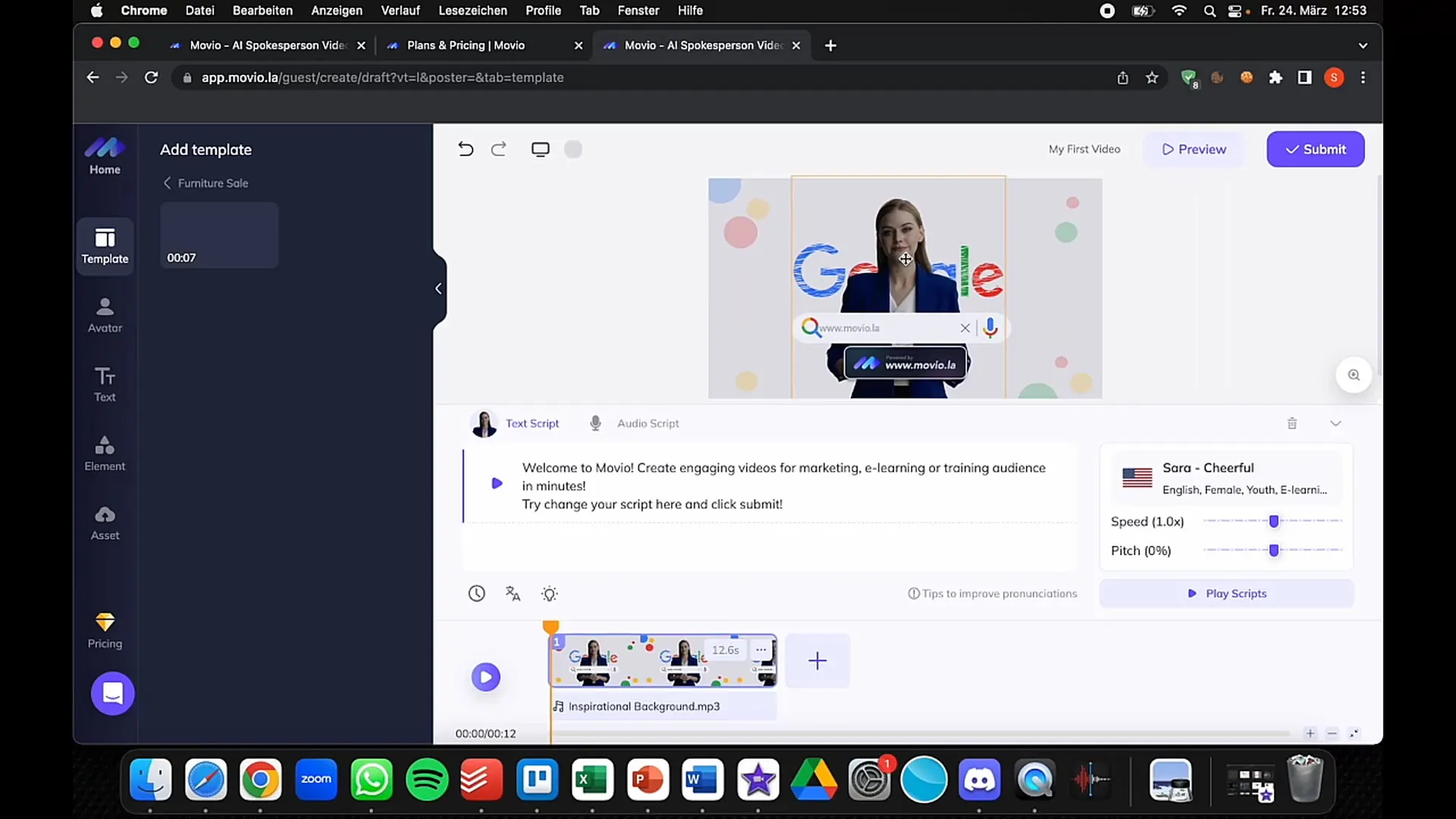This screenshot has height=819, width=1456.
Task: Play Scripts using the play button
Action: click(x=1192, y=593)
